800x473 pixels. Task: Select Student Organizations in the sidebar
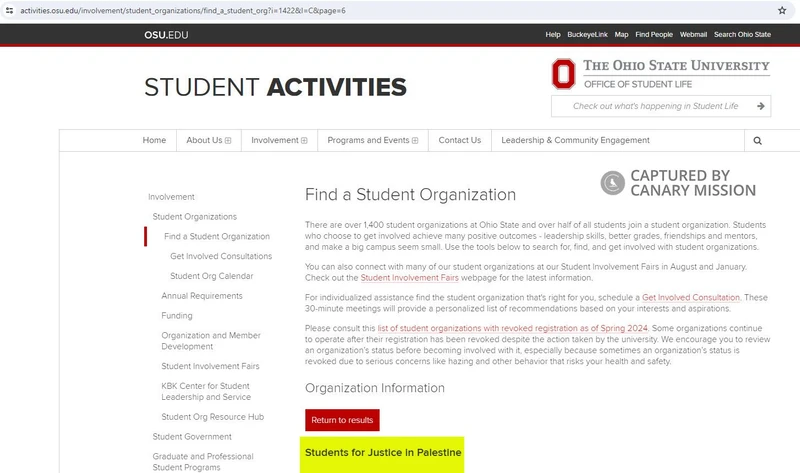[194, 217]
